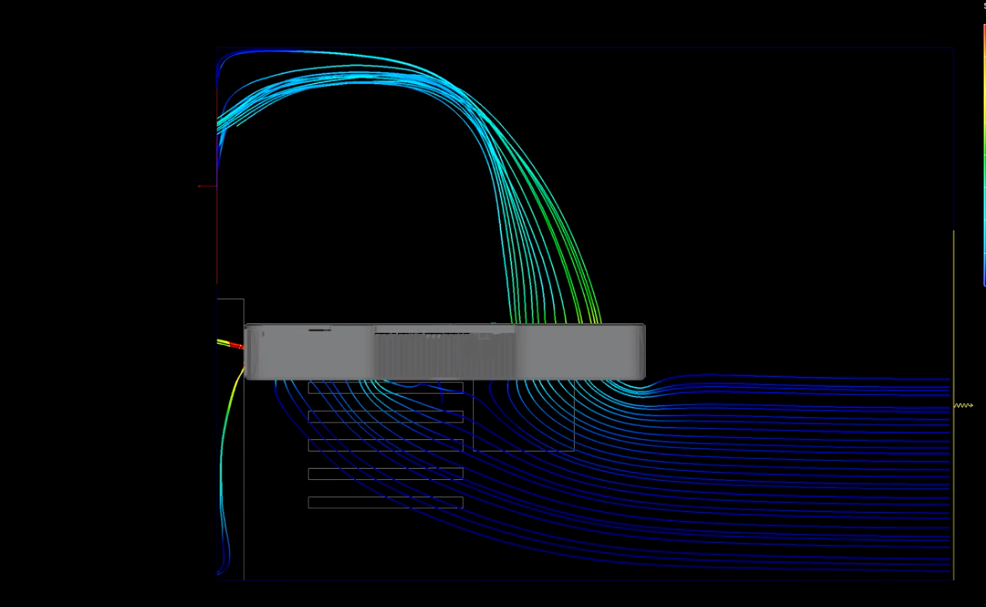Select the yellow zigzag boundary arrow marker

coord(963,406)
